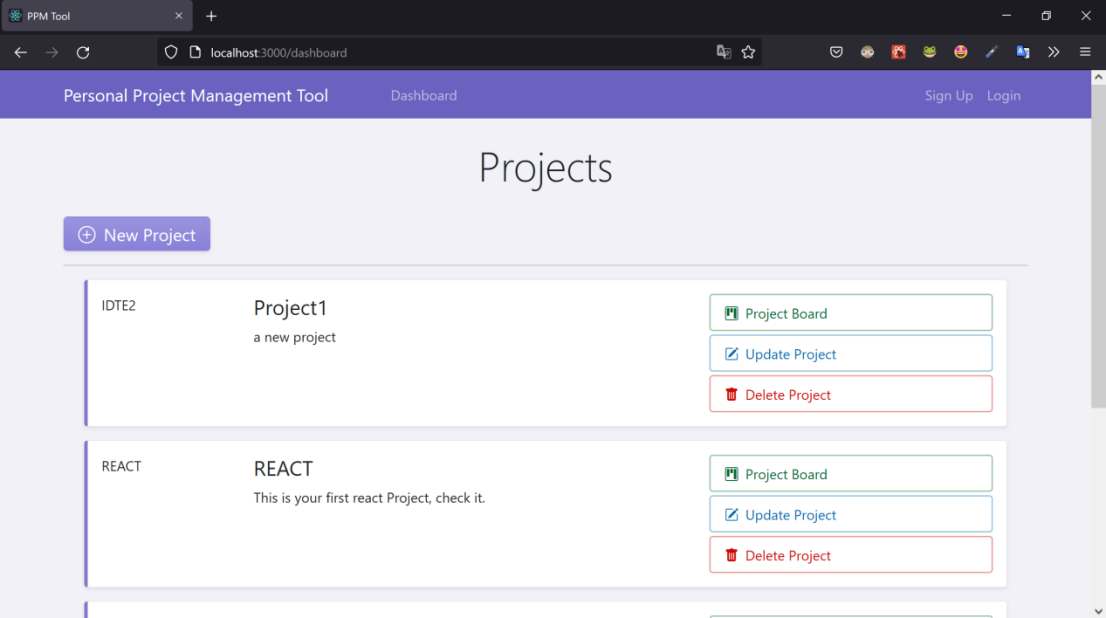Click the address bar URL field
The width and height of the screenshot is (1106, 618).
[x=458, y=52]
